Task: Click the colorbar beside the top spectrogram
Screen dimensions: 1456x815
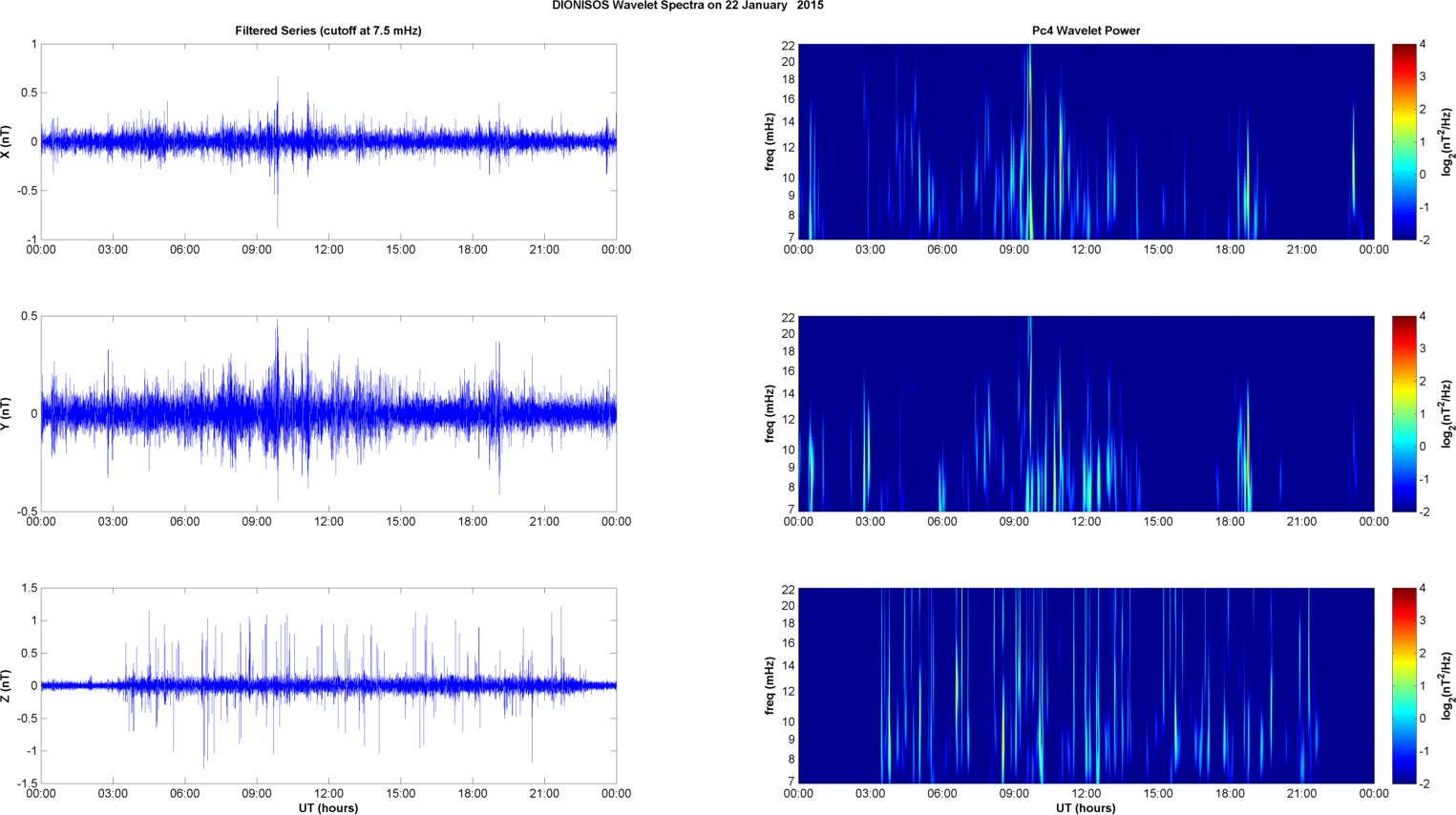Action: coord(1403,141)
